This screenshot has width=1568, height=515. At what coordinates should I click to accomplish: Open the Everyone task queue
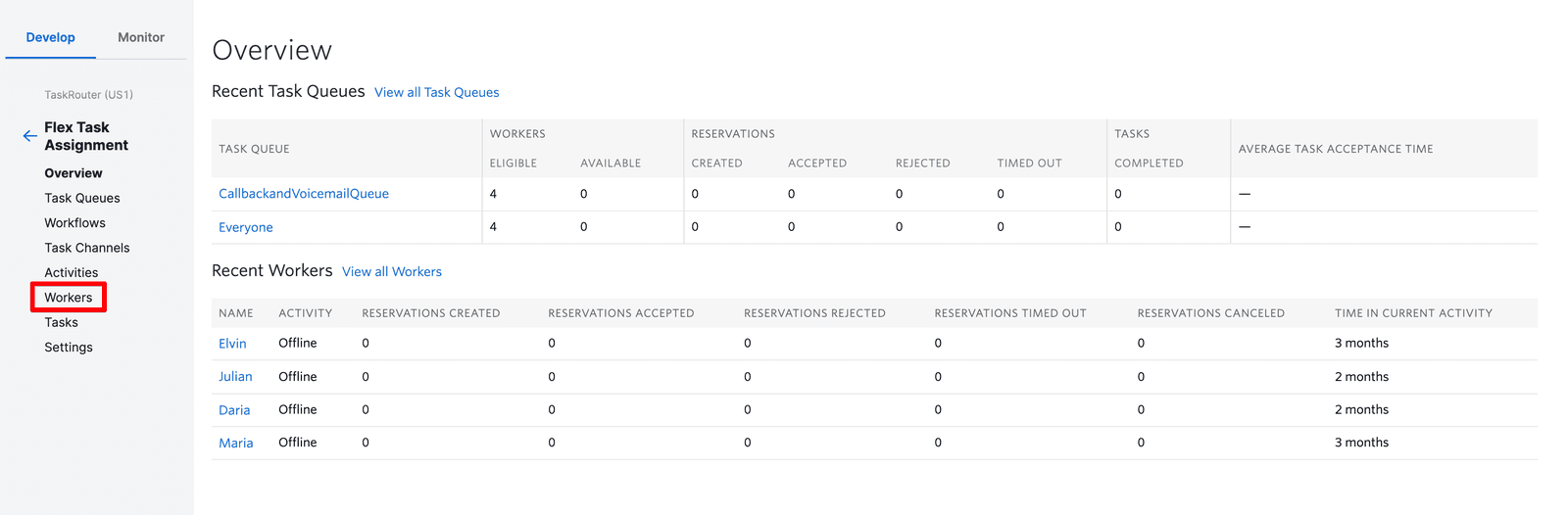[x=246, y=227]
